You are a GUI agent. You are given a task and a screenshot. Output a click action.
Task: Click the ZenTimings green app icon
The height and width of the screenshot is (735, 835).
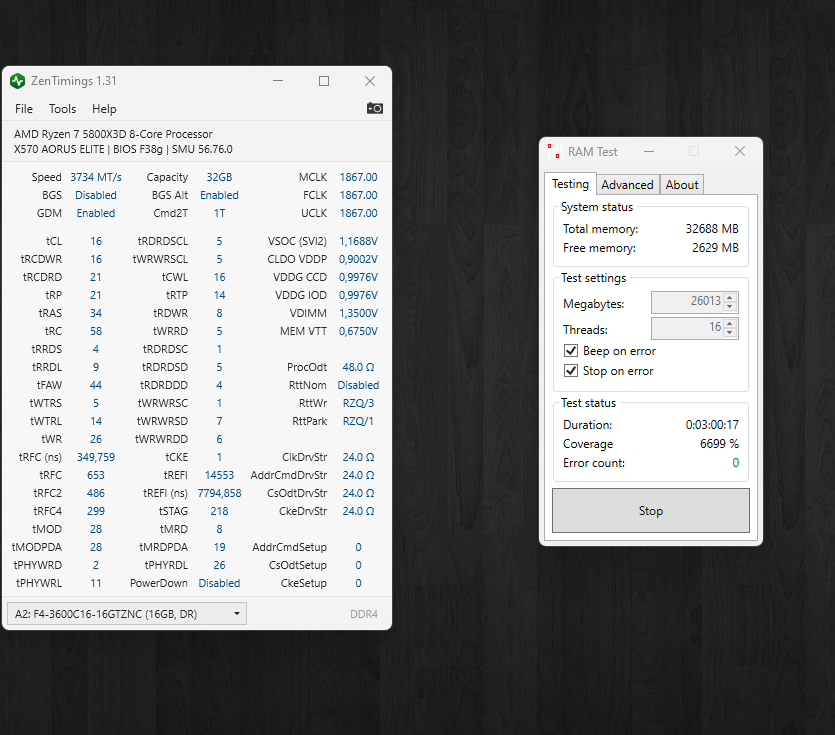pos(18,81)
